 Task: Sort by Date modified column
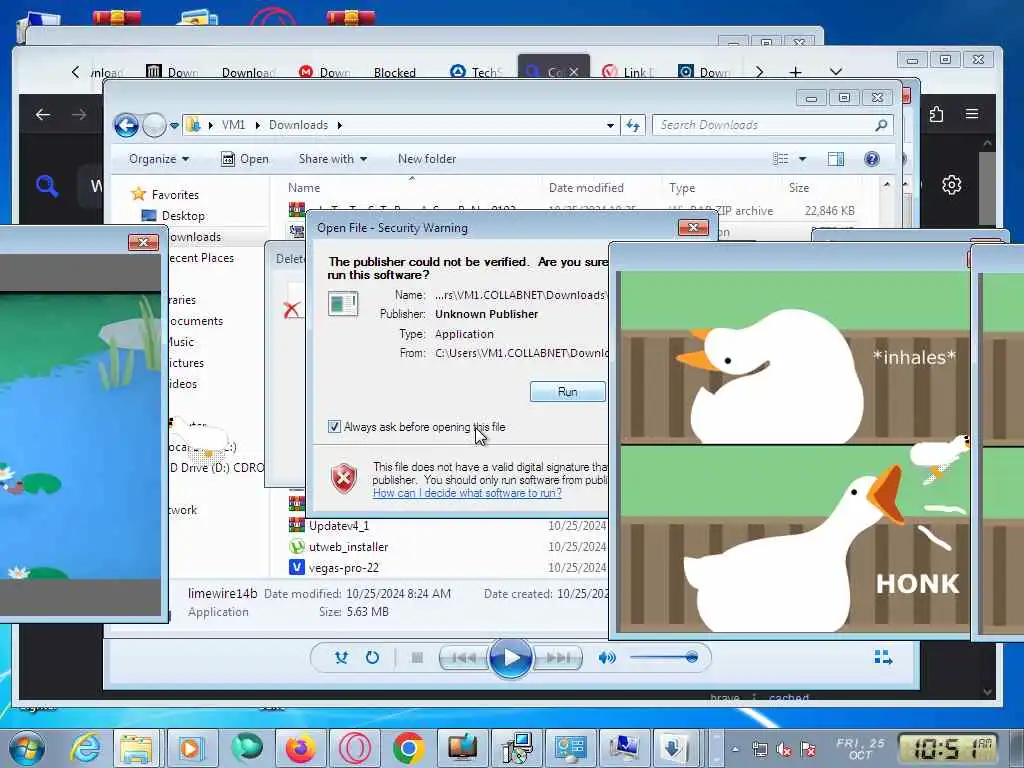click(x=586, y=187)
